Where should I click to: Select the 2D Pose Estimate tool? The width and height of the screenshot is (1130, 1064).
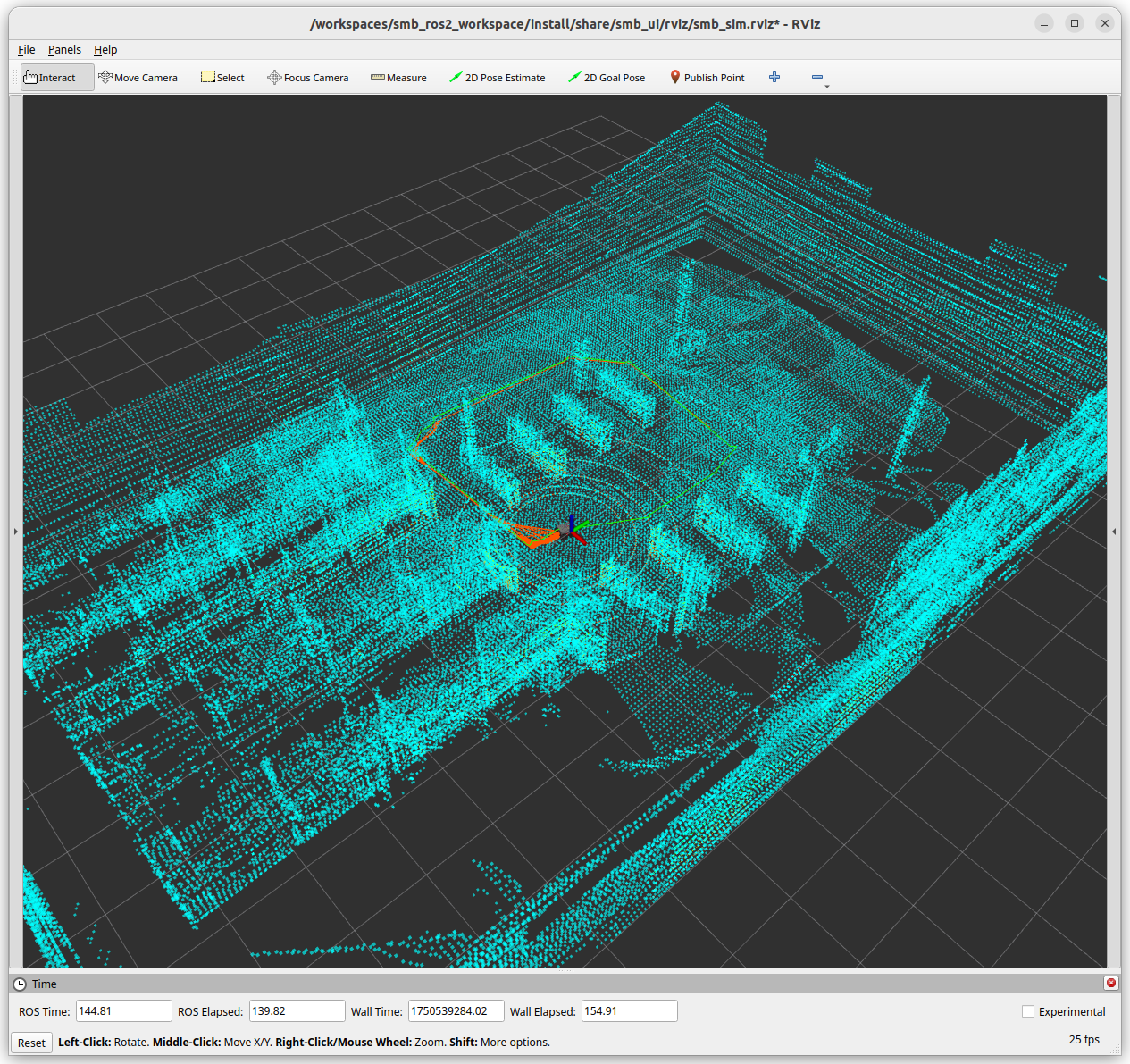tap(498, 78)
